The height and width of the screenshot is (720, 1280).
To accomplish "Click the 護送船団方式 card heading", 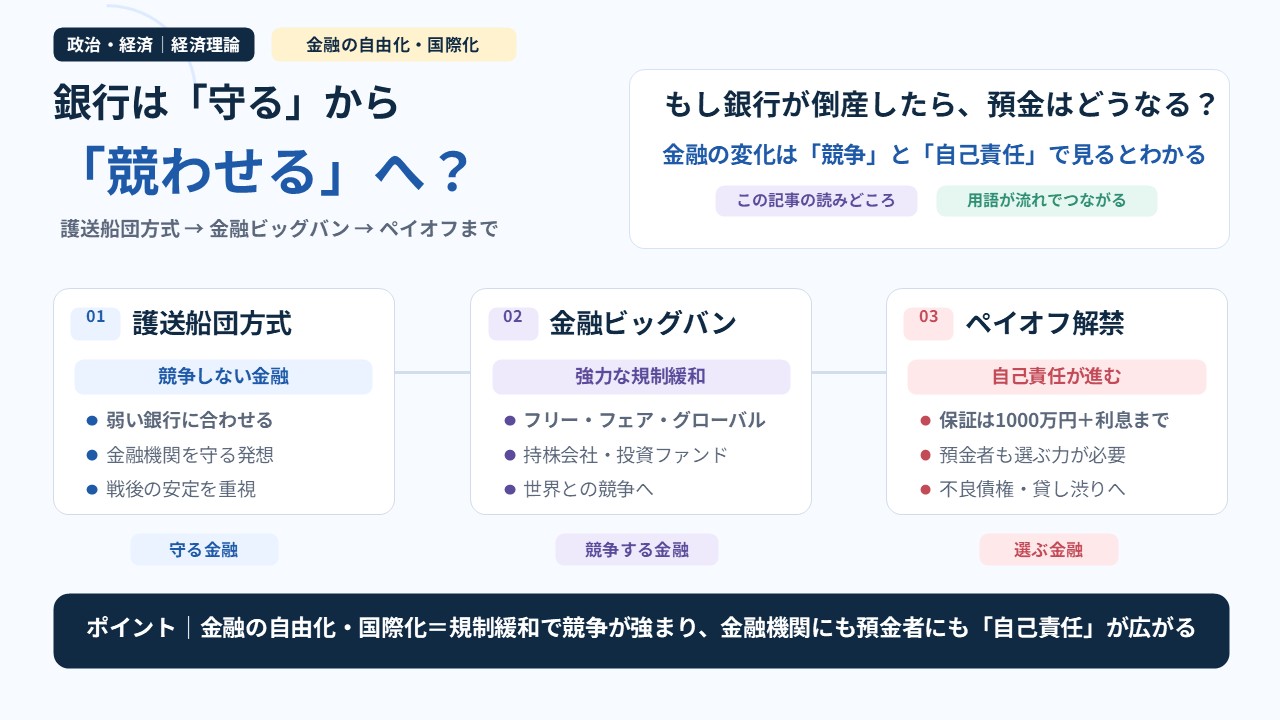I will click(x=212, y=323).
